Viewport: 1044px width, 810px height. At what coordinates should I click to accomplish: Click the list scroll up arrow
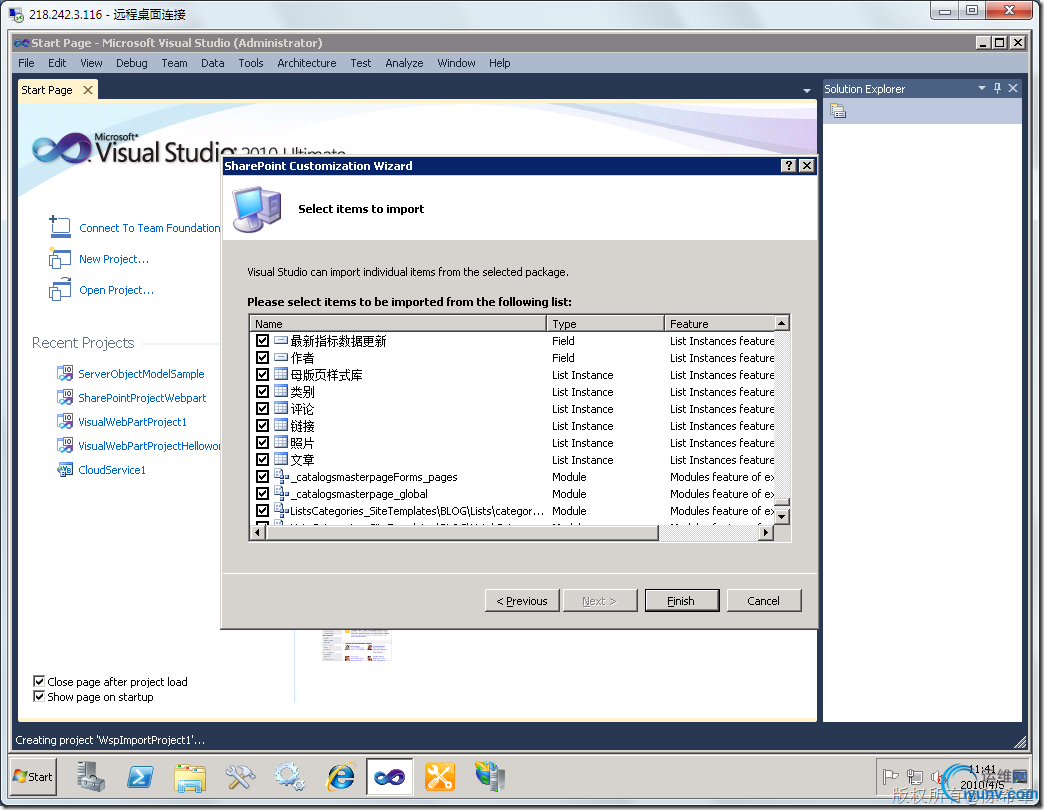[782, 323]
